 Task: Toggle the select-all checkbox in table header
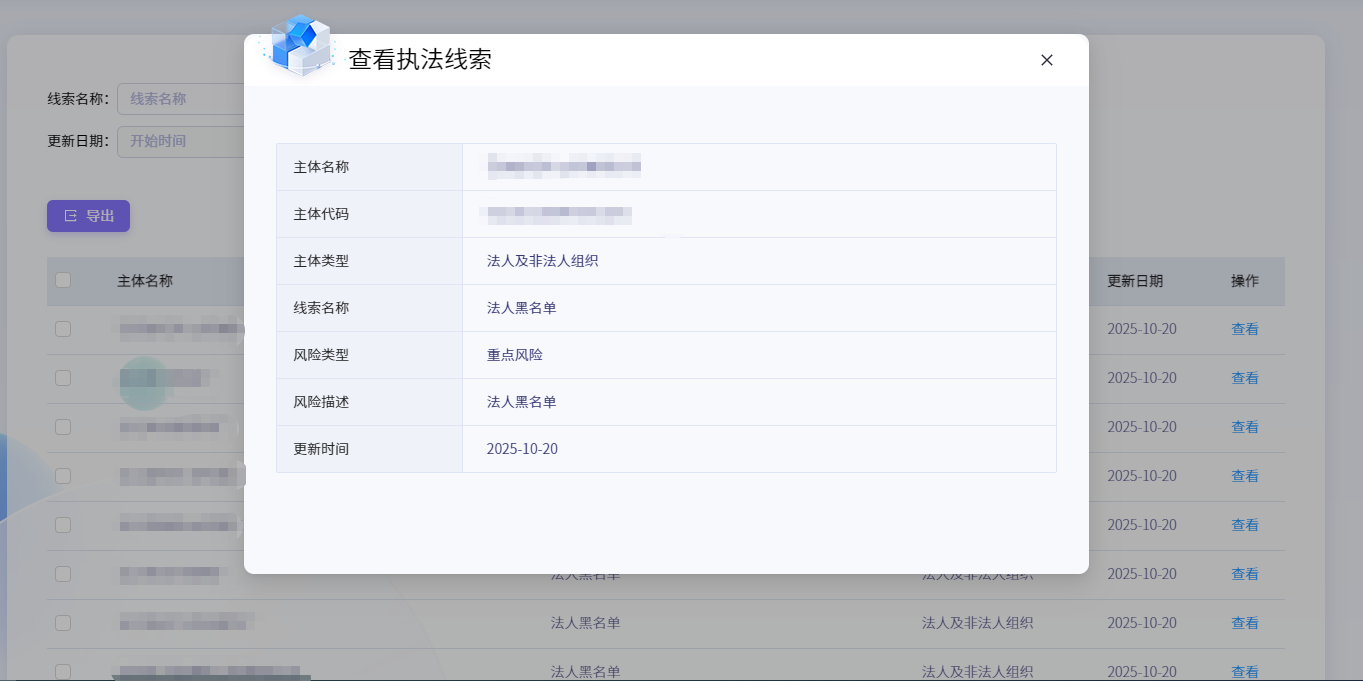[x=63, y=280]
